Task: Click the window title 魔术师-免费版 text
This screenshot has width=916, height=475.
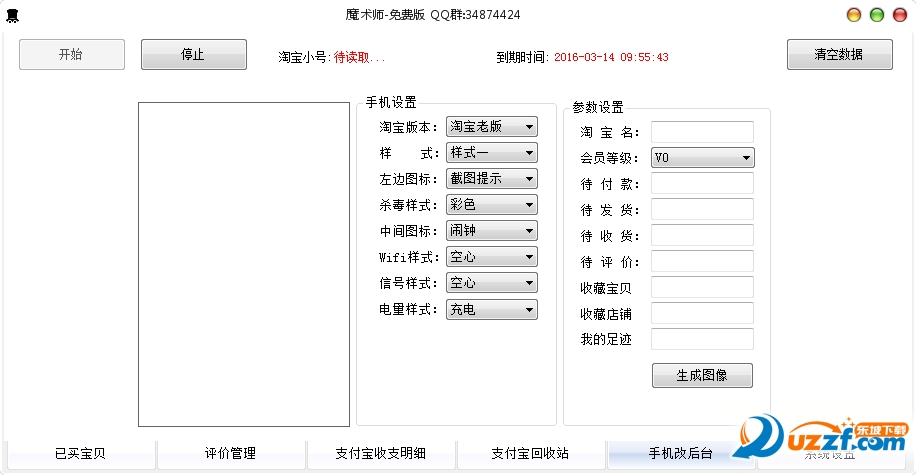Action: [385, 15]
